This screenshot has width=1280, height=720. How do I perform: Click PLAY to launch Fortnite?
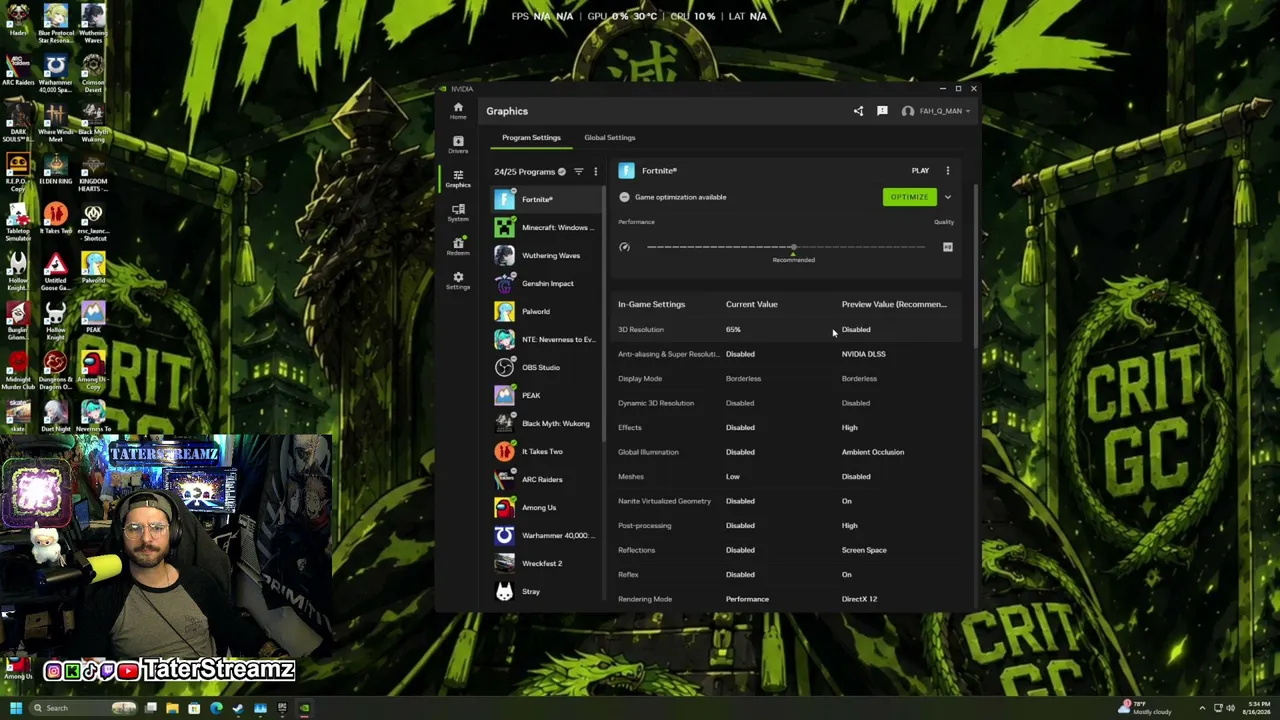tap(920, 171)
